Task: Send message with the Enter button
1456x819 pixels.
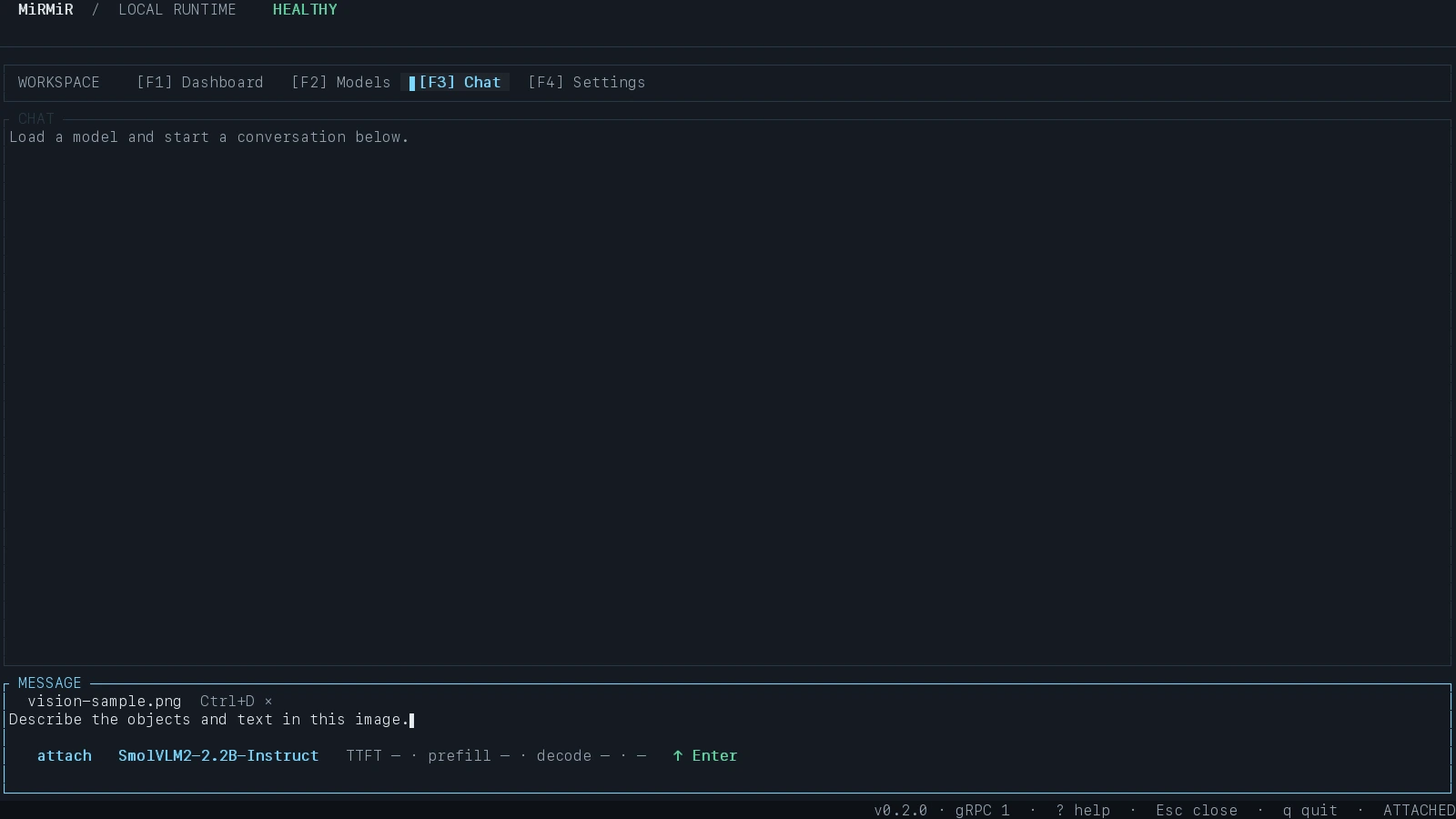Action: coord(705,755)
